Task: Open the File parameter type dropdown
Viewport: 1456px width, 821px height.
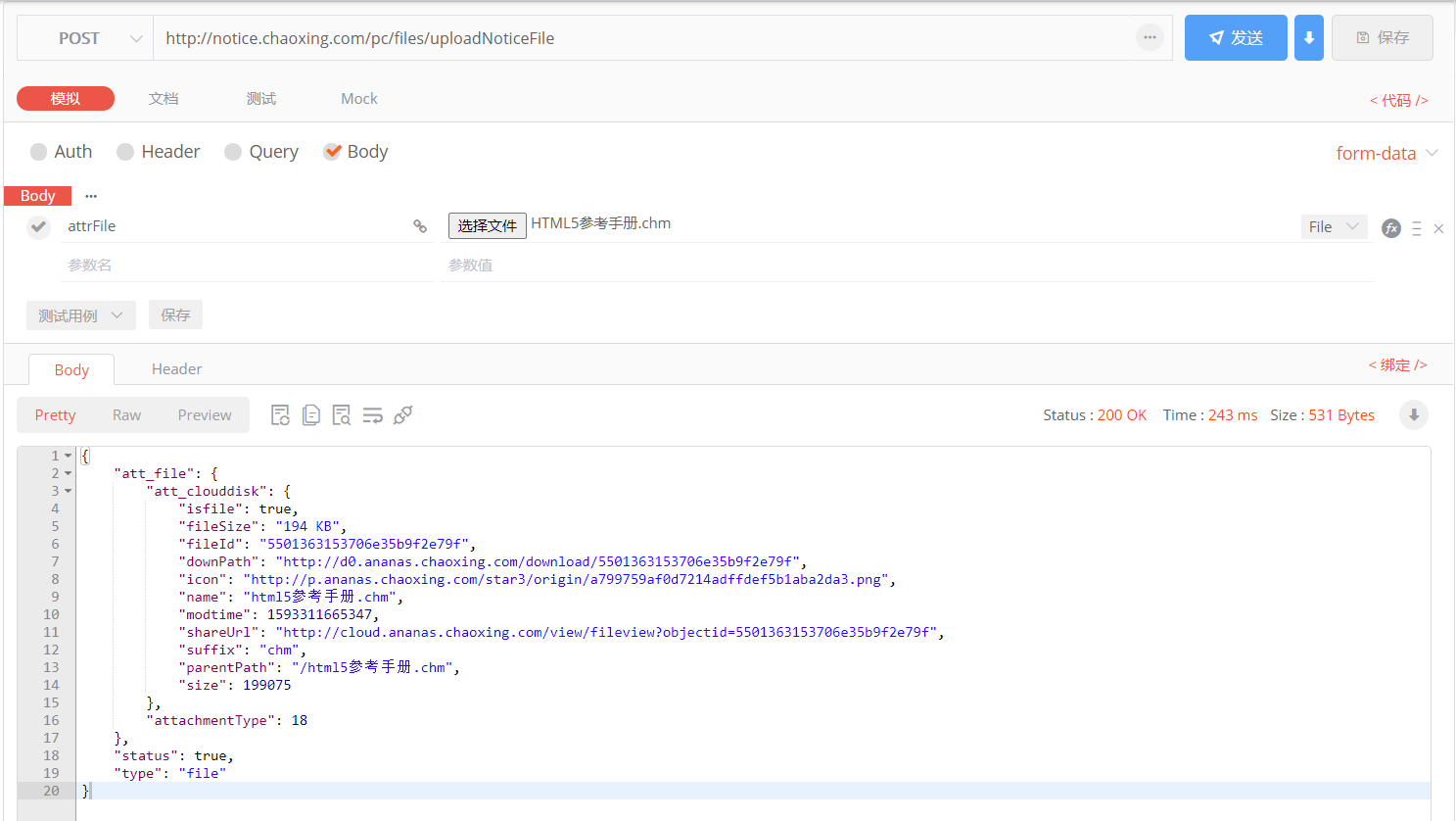Action: pyautogui.click(x=1334, y=227)
